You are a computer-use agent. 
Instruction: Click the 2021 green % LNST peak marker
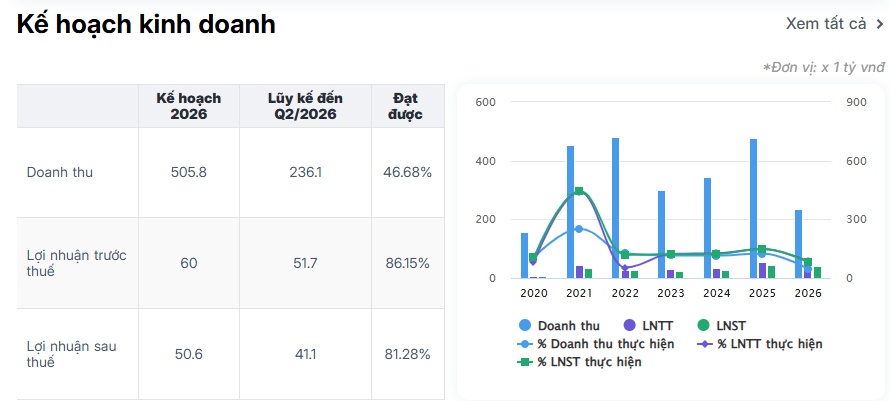click(579, 191)
